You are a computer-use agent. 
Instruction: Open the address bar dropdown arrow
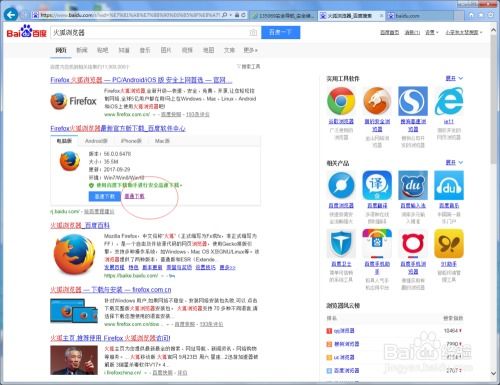point(231,15)
